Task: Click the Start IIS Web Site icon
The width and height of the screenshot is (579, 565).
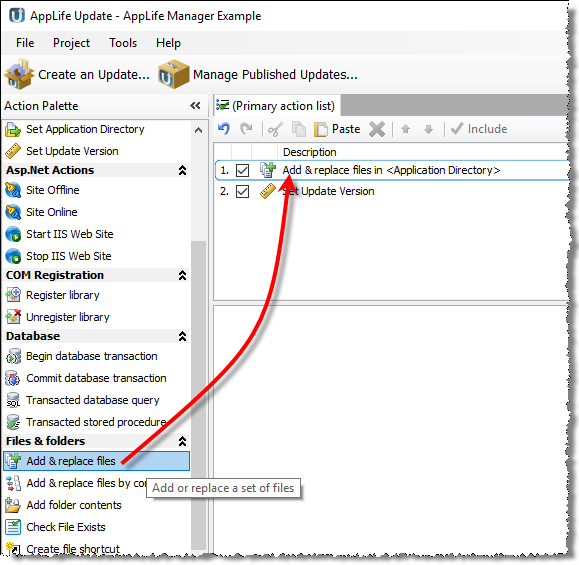Action: click(13, 234)
